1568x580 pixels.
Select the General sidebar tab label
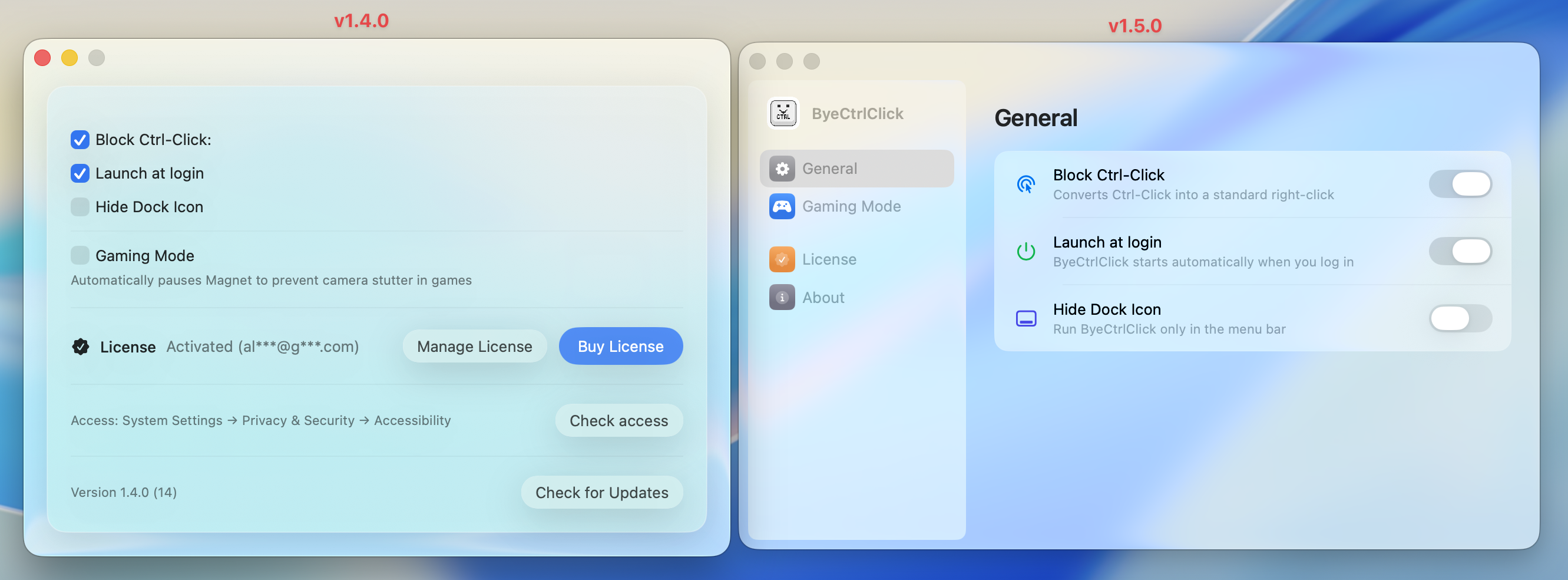829,169
